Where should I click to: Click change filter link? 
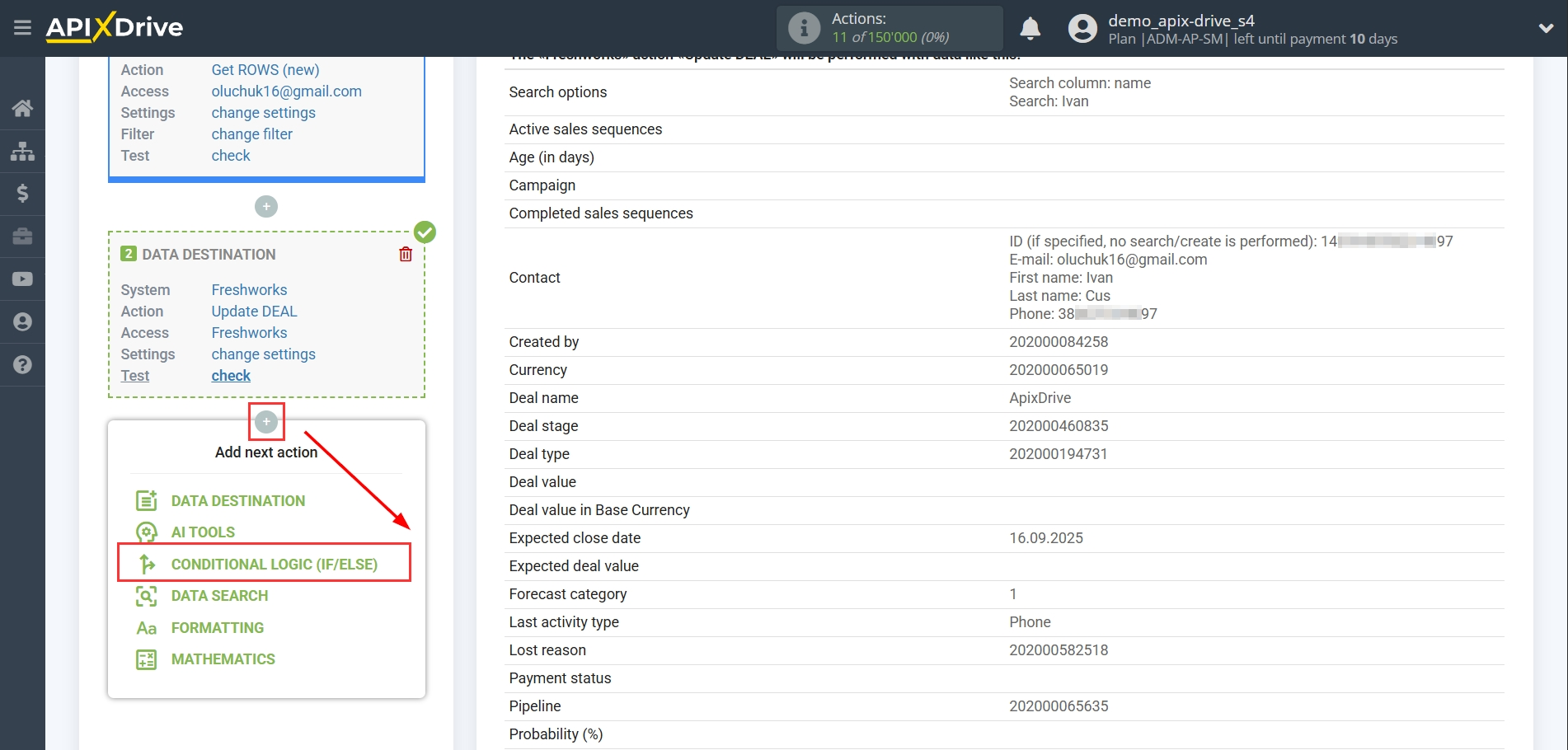pos(252,134)
